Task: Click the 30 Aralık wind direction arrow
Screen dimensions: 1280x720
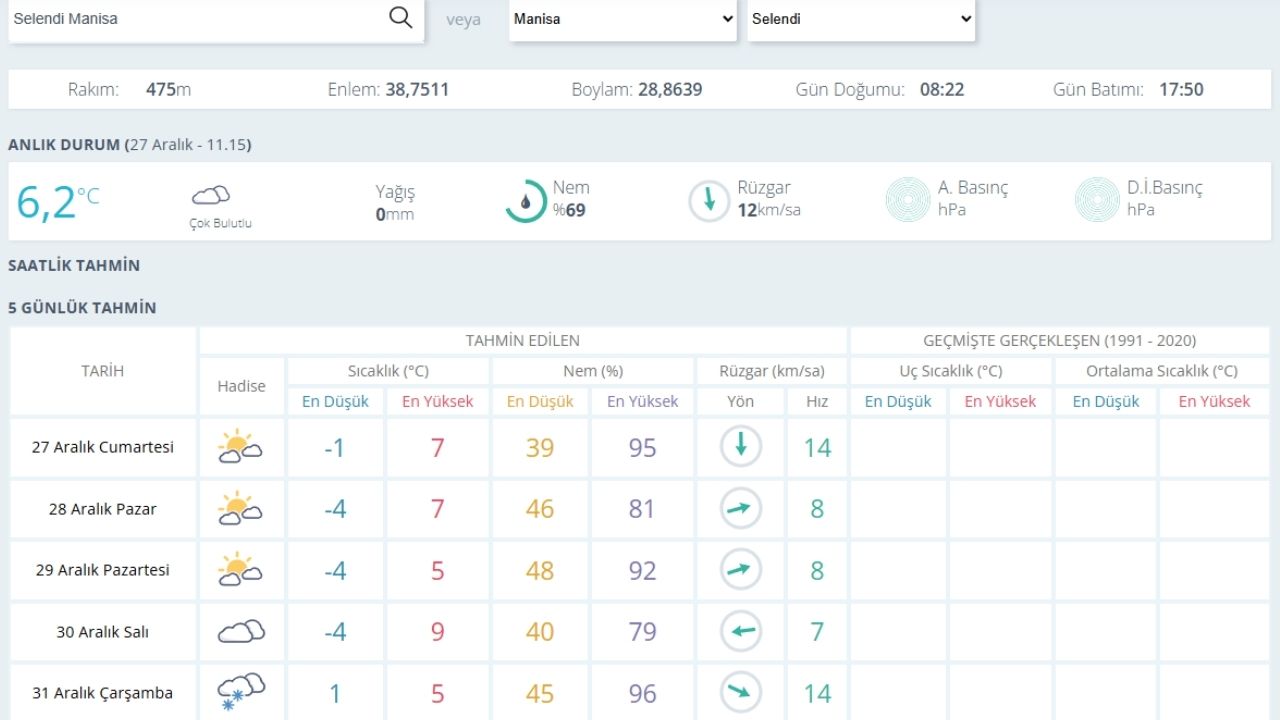Action: pos(741,632)
